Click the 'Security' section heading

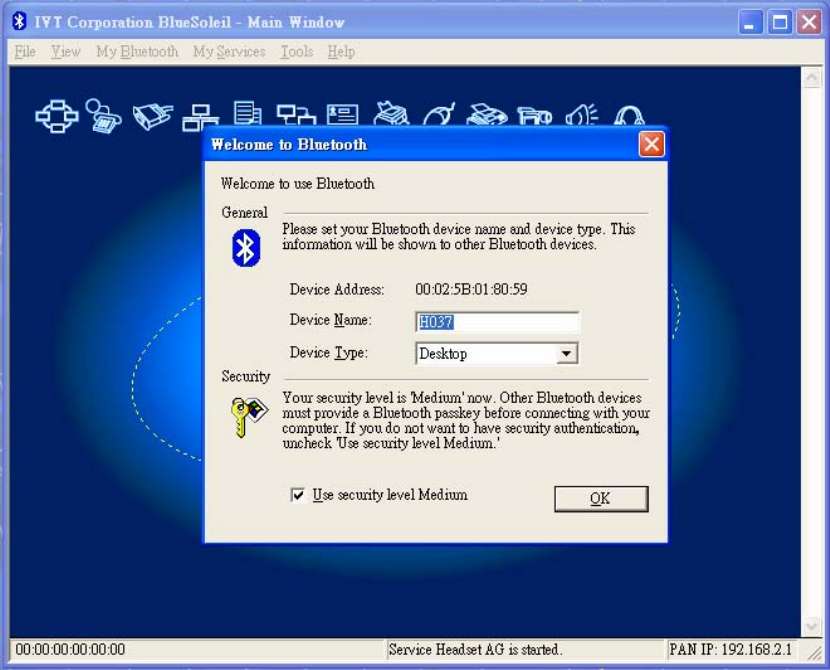point(246,376)
